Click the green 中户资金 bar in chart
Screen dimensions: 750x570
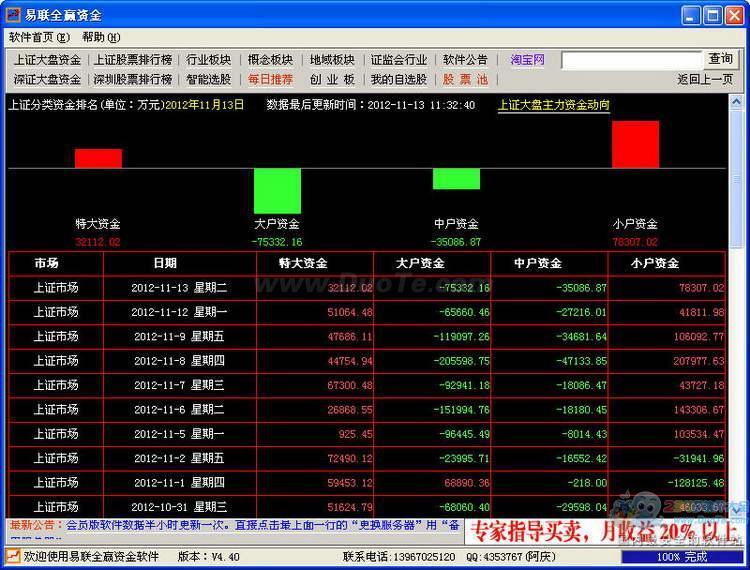click(456, 179)
